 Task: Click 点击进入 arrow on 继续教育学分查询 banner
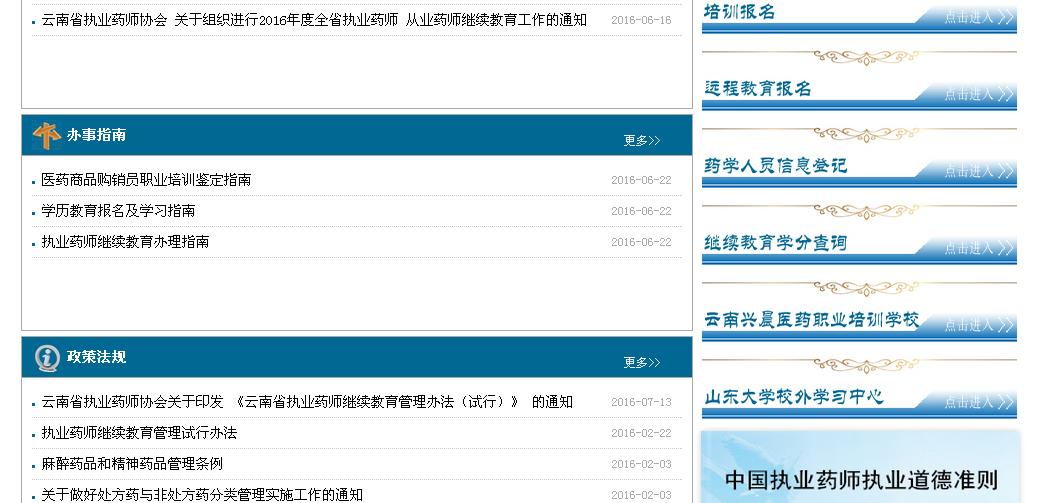click(x=979, y=249)
